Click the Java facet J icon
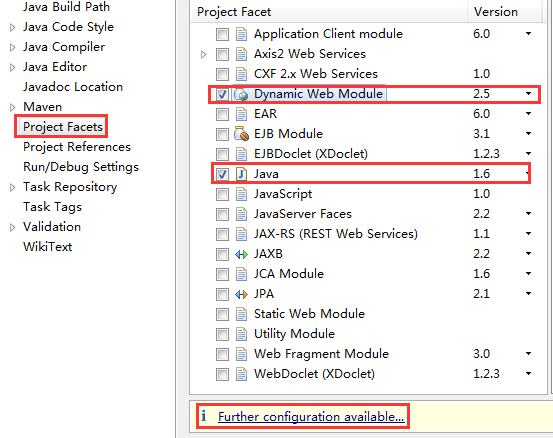 [241, 174]
